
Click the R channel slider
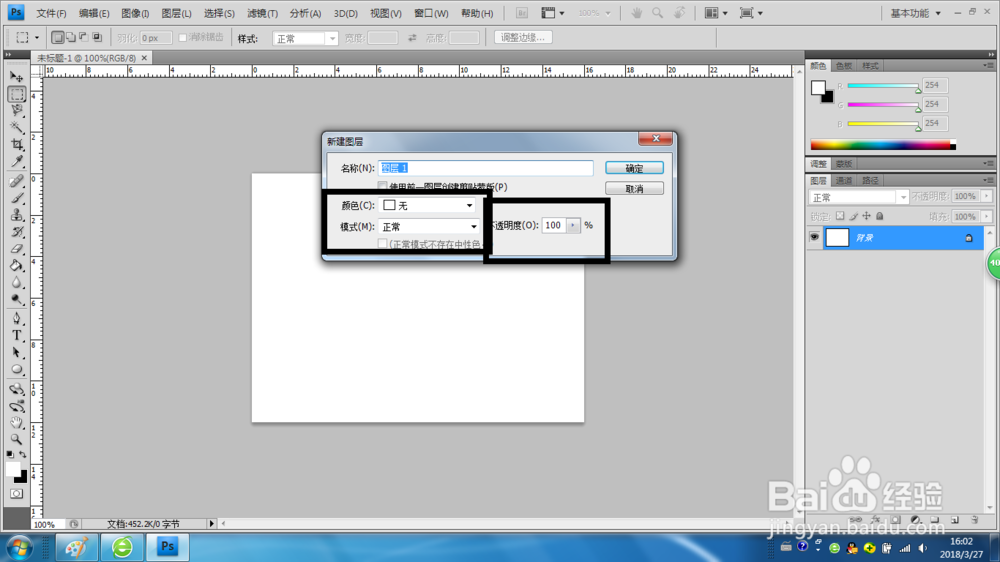coord(883,85)
